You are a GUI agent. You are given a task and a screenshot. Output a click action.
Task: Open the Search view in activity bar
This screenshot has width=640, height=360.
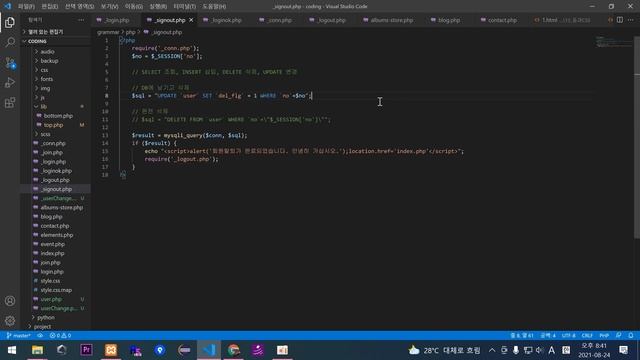10,42
